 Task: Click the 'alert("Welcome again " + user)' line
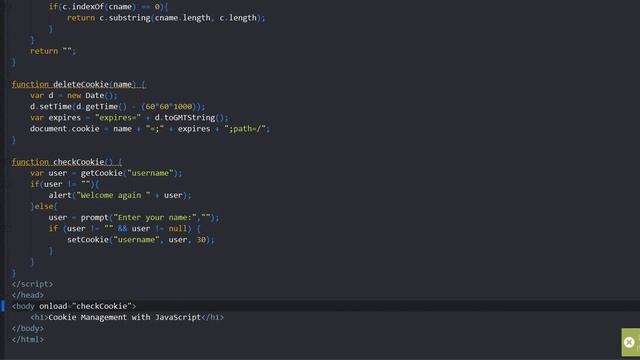point(120,195)
